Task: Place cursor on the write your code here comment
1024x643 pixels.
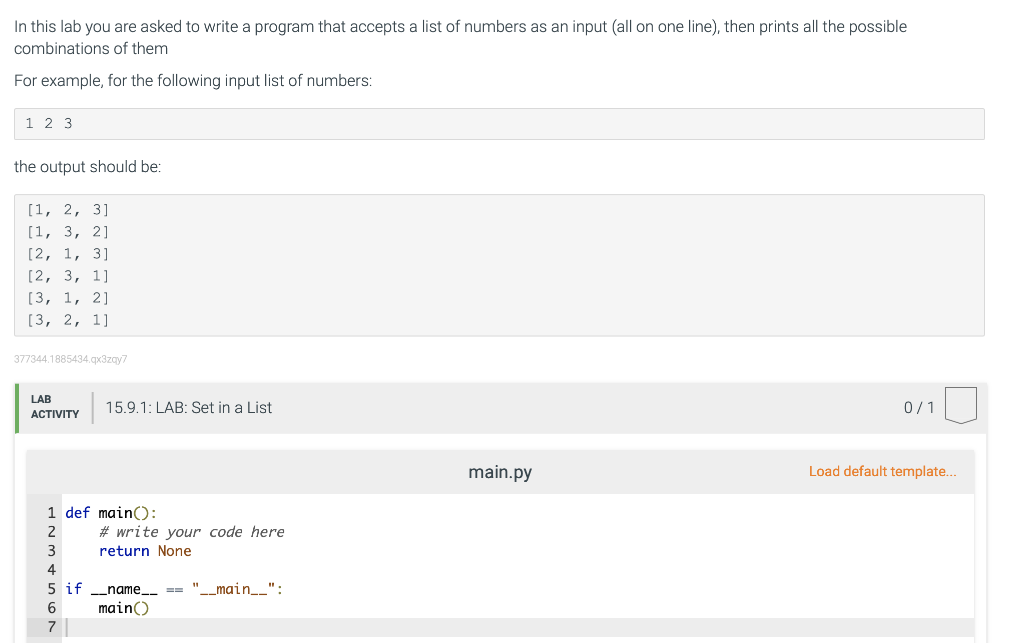Action: [x=191, y=532]
